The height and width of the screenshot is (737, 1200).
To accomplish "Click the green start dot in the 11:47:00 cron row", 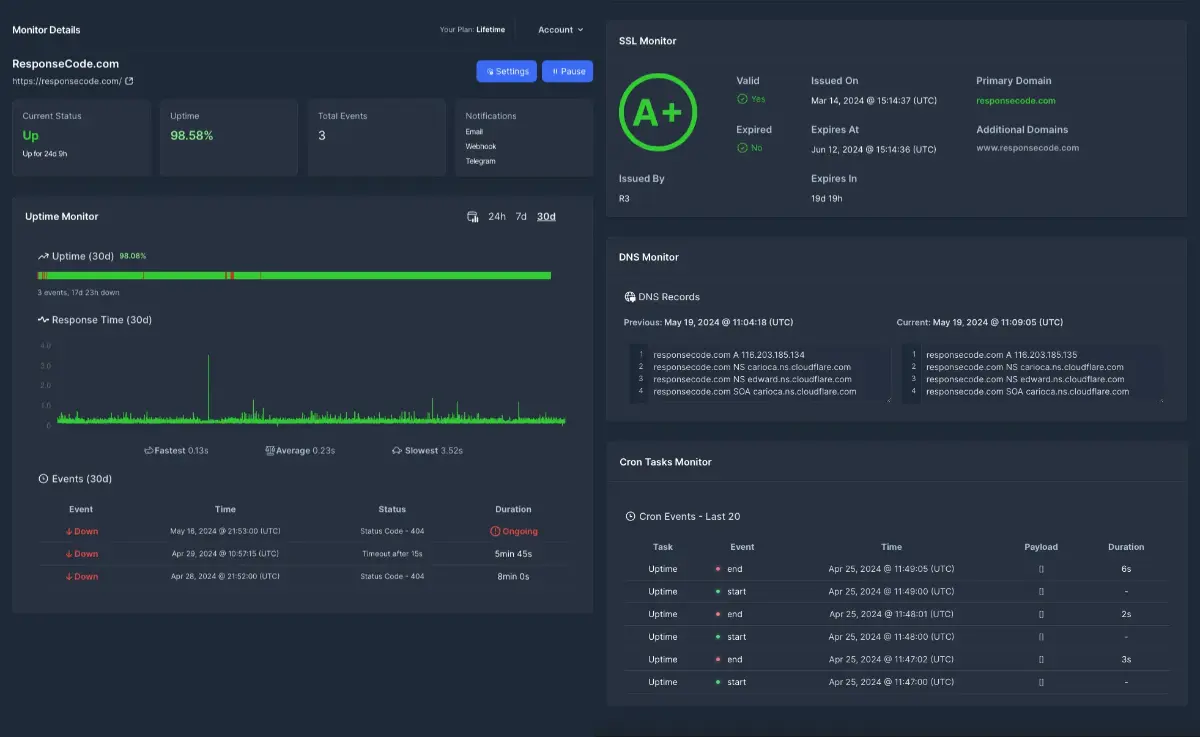I will (x=718, y=682).
